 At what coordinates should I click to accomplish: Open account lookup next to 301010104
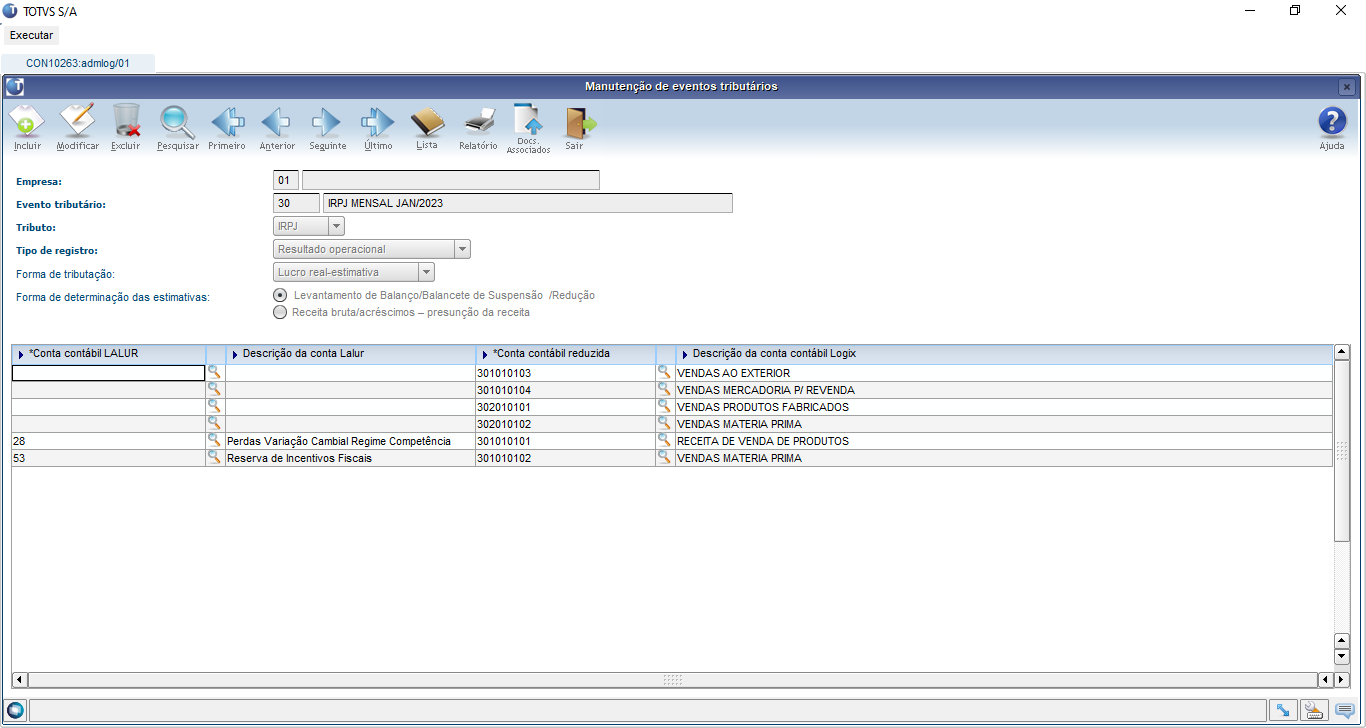point(664,389)
